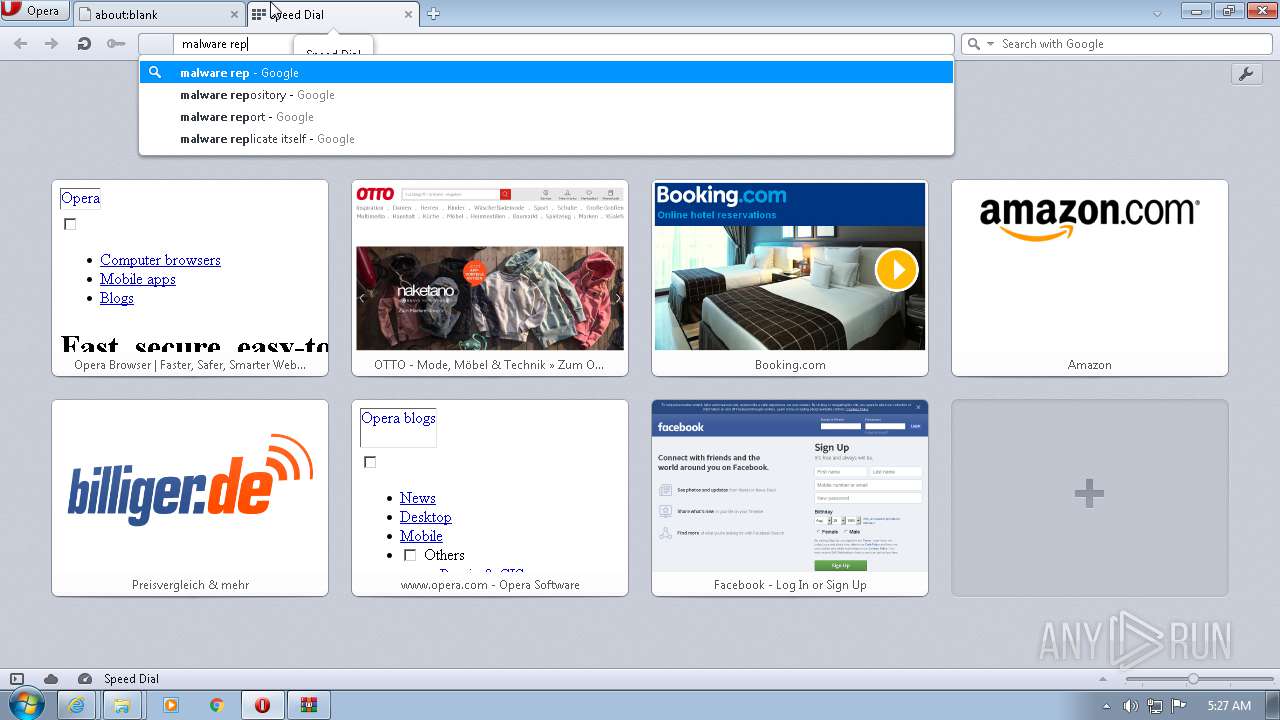Viewport: 1280px width, 720px height.
Task: Switch to the about:blank tab
Action: (x=160, y=14)
